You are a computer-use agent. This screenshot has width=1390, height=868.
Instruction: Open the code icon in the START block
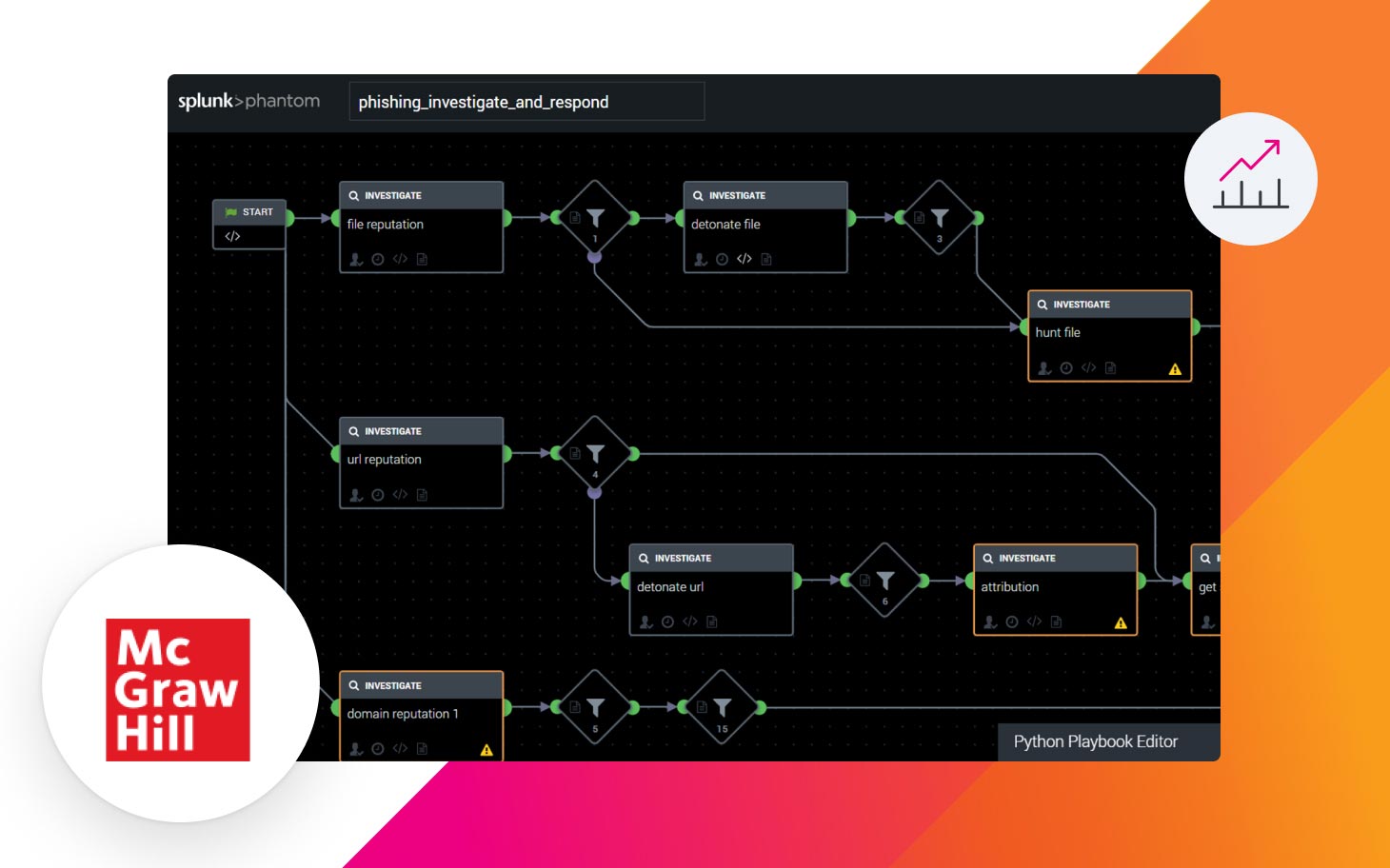[x=232, y=236]
